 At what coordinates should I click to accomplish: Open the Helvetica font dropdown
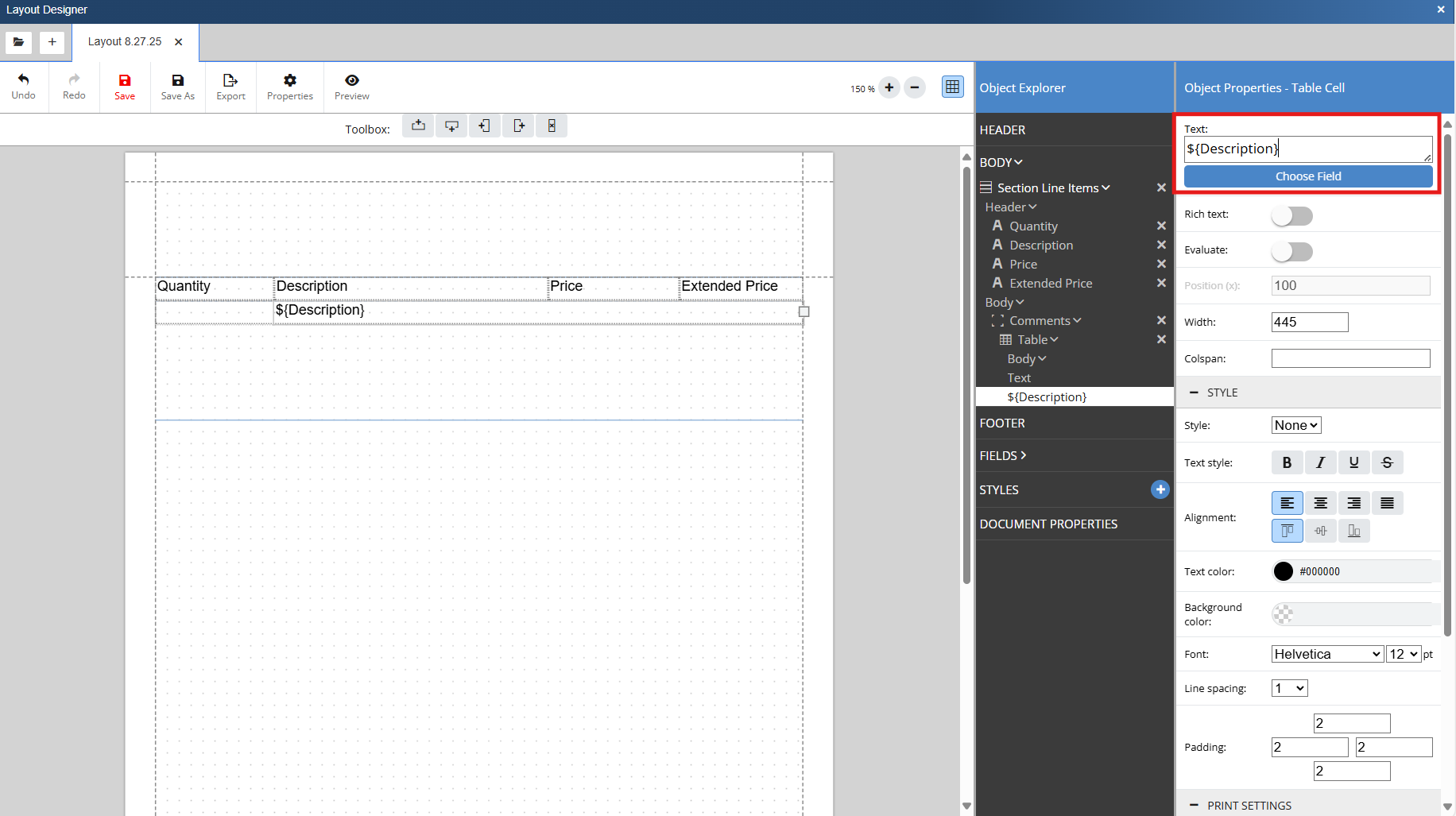[x=1326, y=654]
